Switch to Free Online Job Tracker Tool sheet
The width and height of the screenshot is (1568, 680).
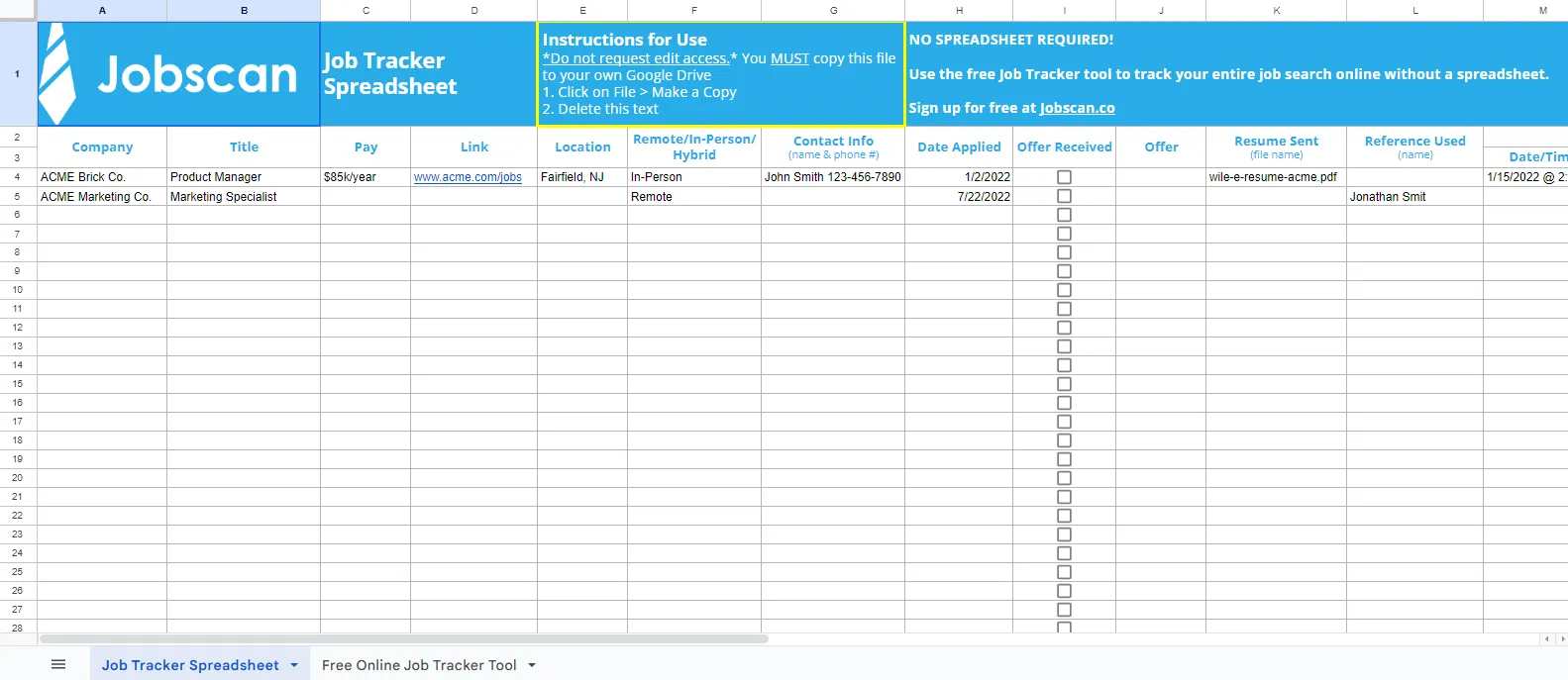click(x=419, y=665)
